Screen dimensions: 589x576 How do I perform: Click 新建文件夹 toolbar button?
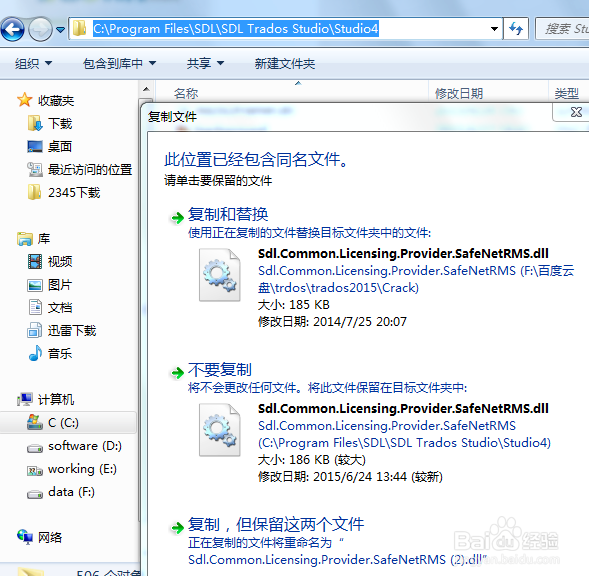[x=285, y=63]
